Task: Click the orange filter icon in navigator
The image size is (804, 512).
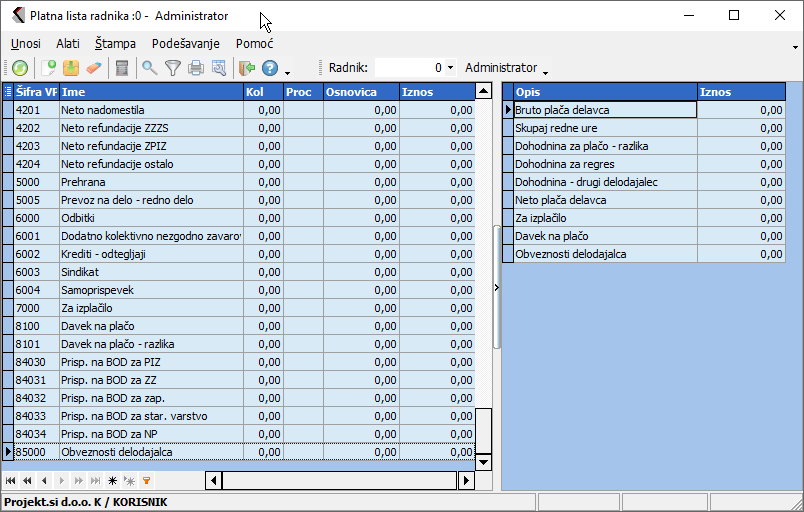Action: pos(147,481)
